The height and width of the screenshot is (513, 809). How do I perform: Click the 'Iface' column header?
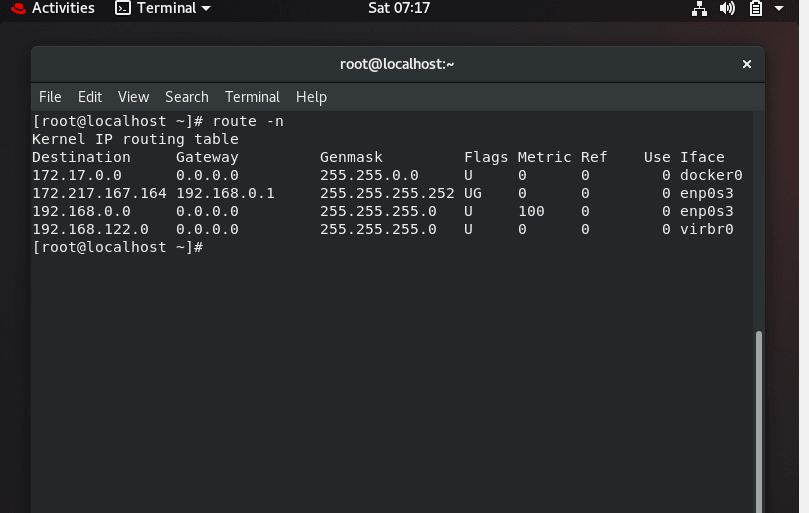click(x=702, y=157)
